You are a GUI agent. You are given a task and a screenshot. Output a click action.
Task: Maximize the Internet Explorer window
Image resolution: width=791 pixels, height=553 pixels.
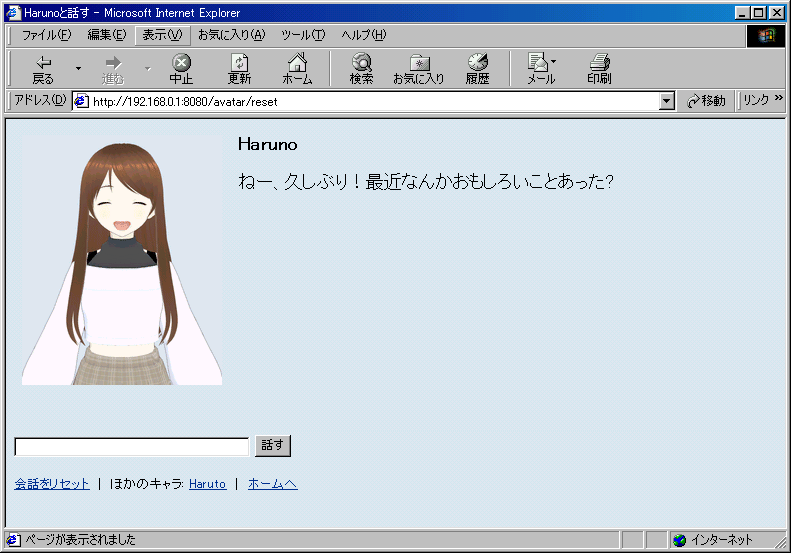click(x=758, y=13)
